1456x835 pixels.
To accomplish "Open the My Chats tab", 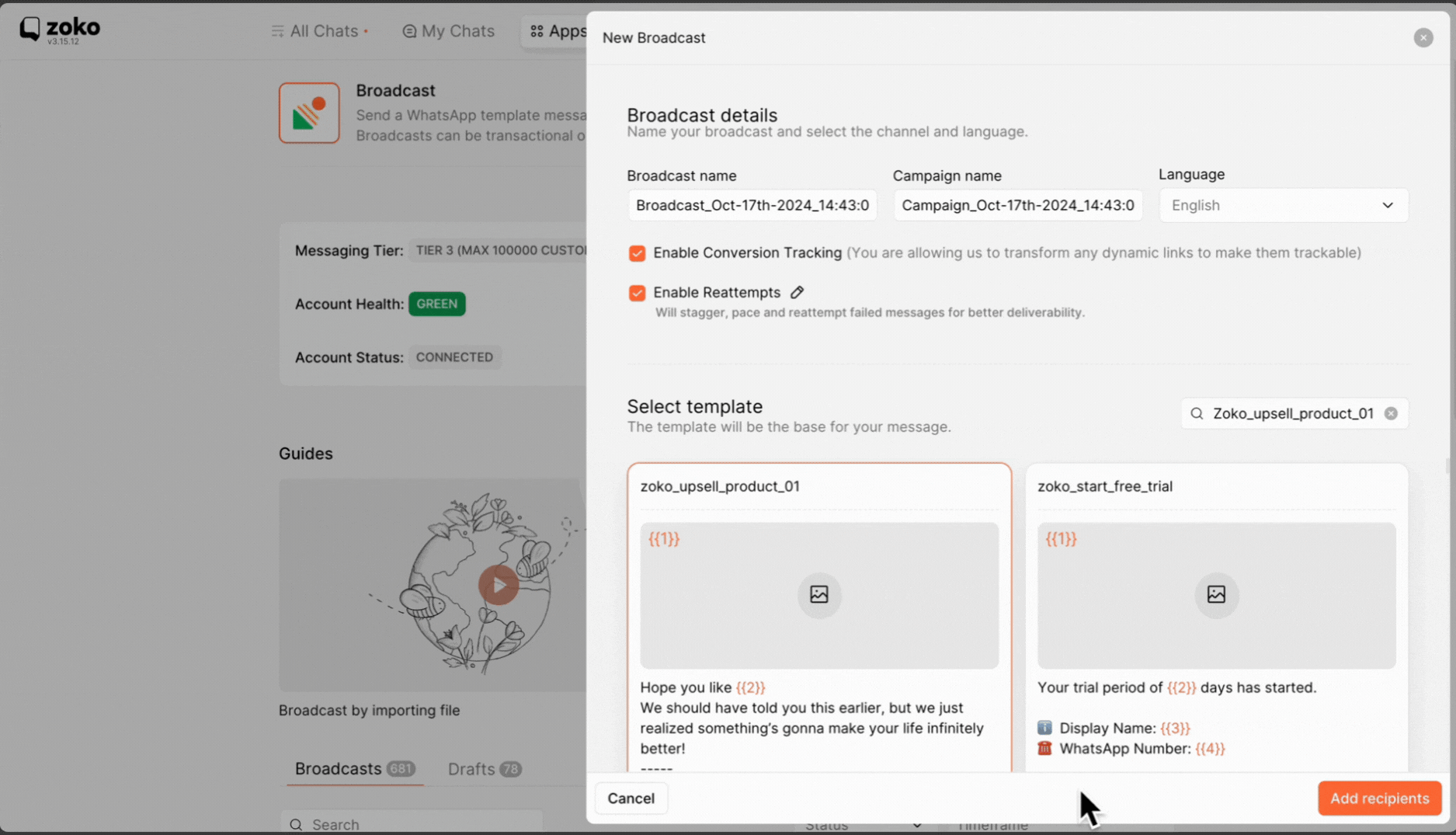I will point(448,31).
